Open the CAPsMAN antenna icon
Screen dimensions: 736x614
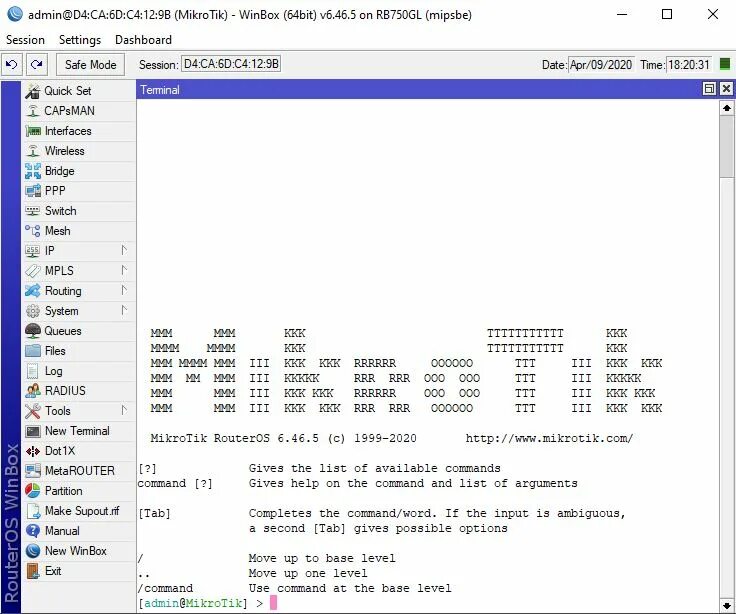point(32,111)
